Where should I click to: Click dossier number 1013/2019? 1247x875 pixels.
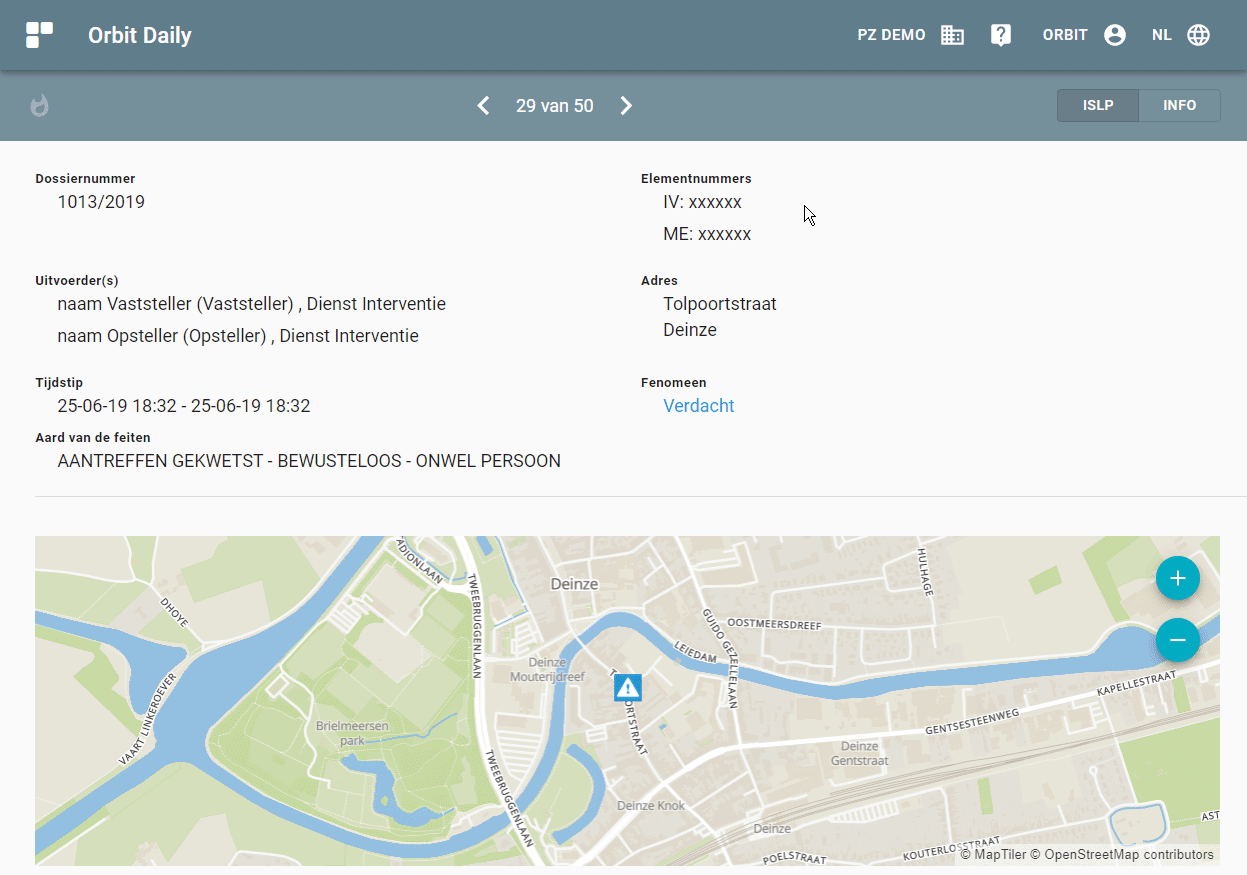101,201
